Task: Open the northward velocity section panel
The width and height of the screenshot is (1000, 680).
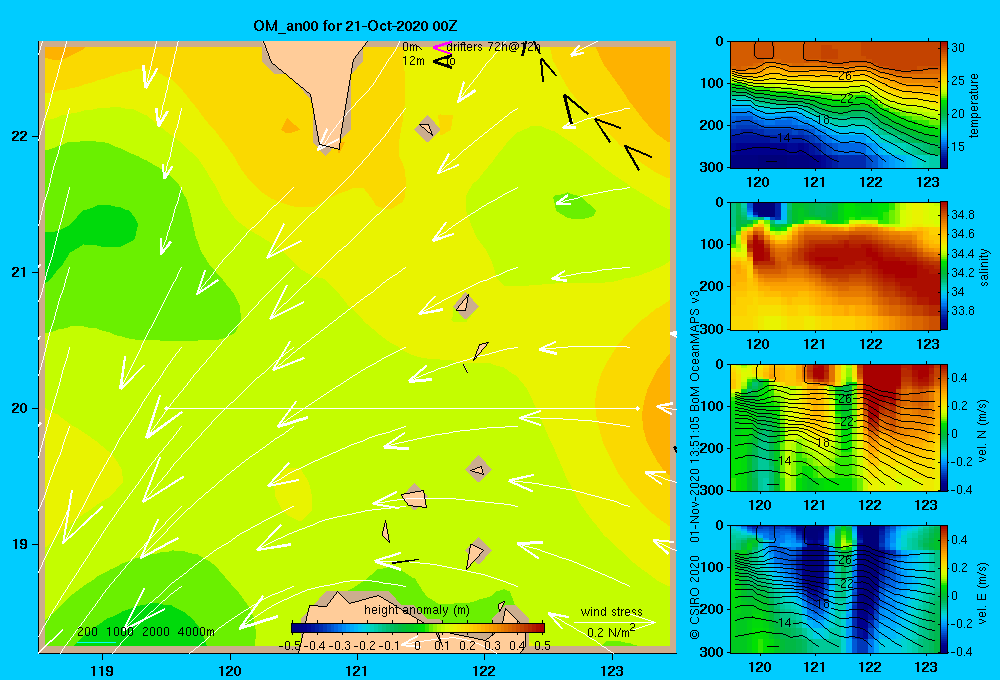Action: pos(835,427)
